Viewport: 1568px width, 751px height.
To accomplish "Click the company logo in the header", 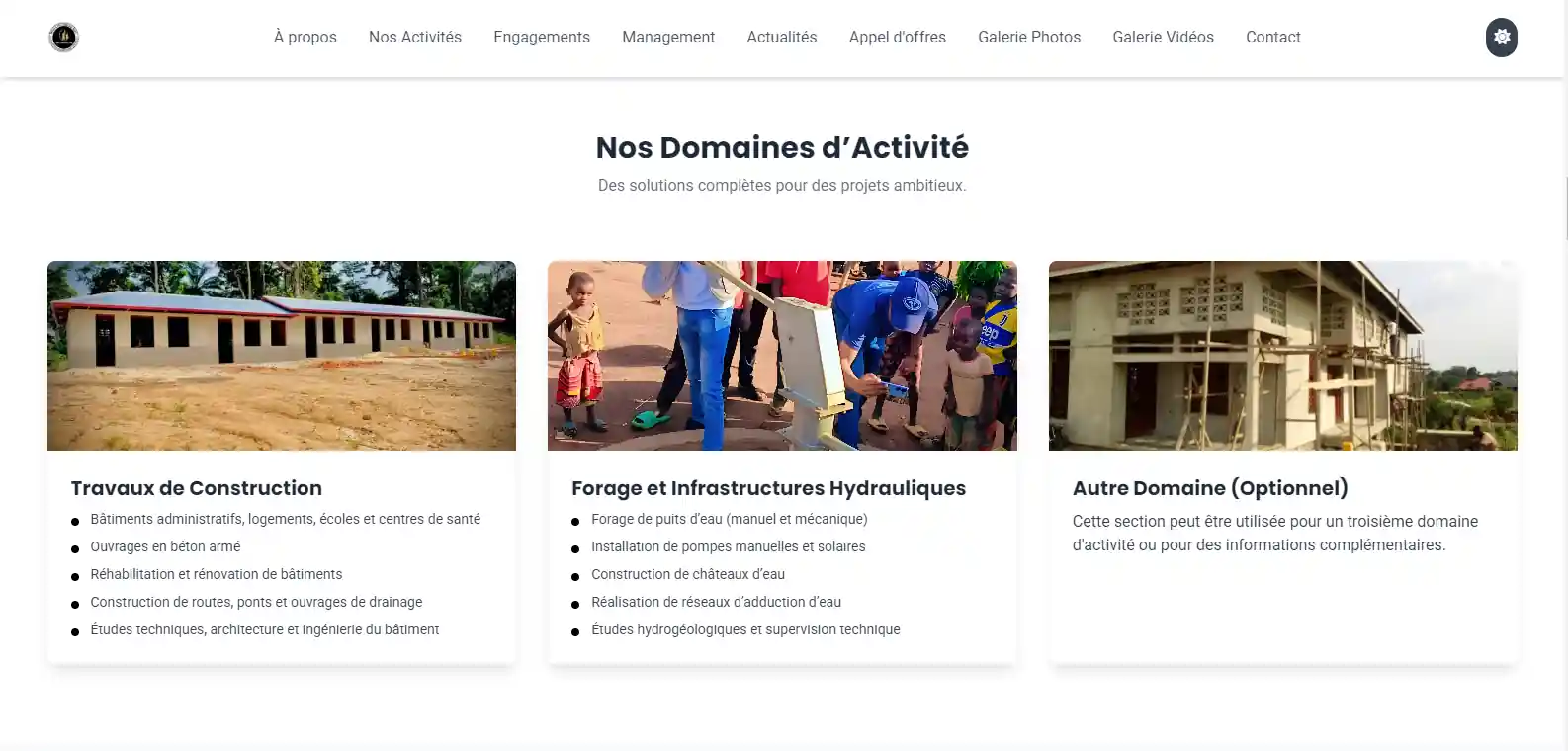I will [64, 38].
